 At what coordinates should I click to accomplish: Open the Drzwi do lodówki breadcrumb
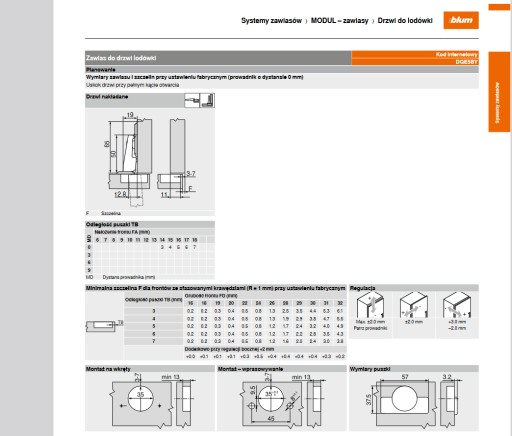(405, 21)
